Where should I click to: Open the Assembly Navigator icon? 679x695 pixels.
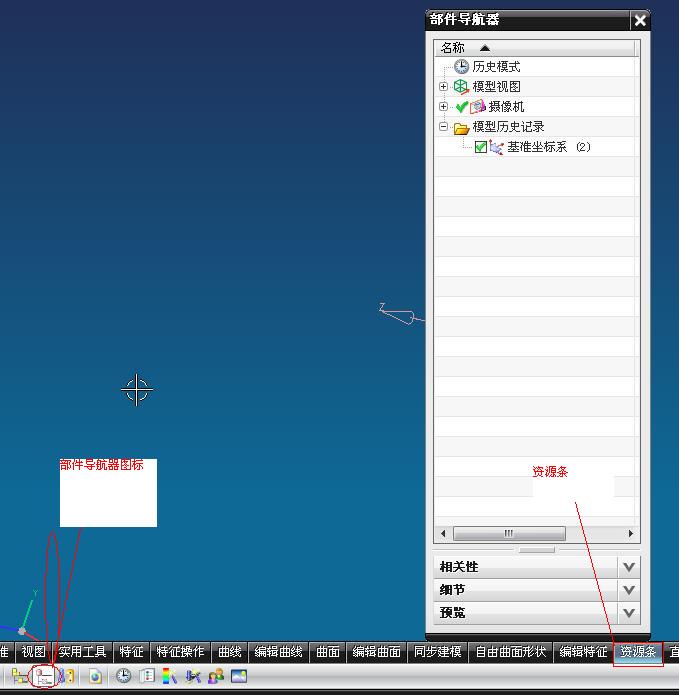19,676
